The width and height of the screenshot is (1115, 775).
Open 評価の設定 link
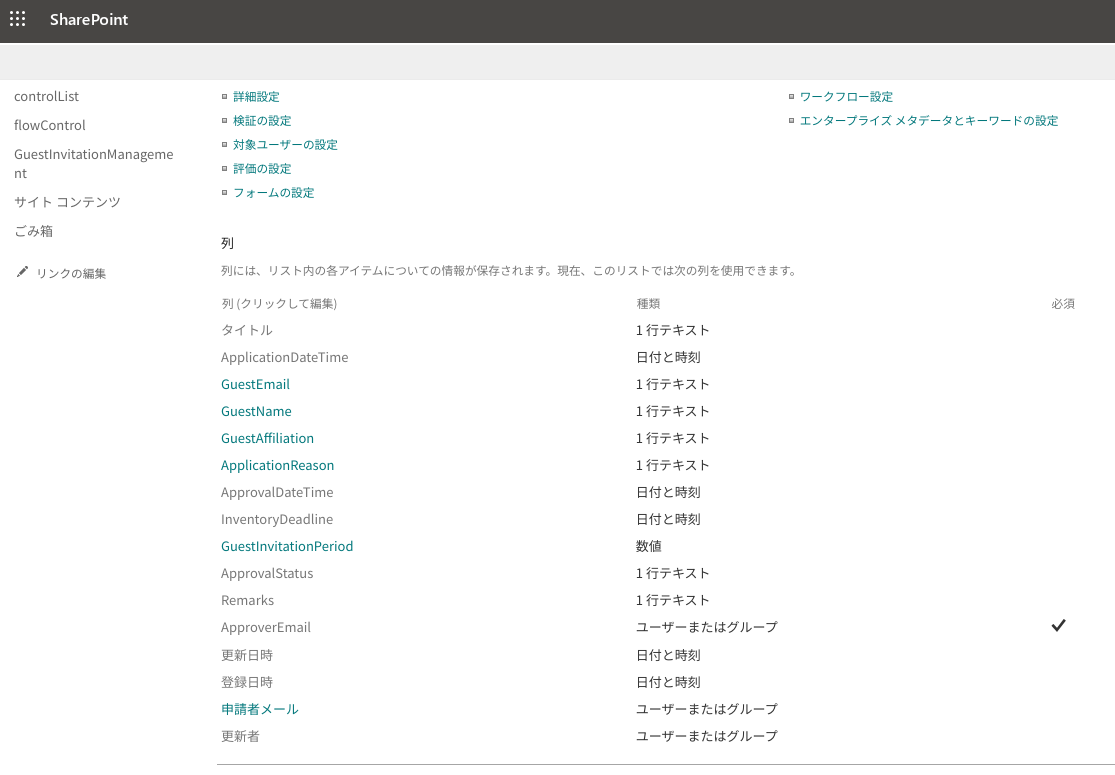pyautogui.click(x=262, y=169)
